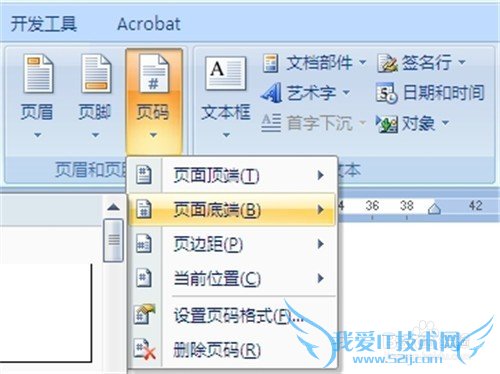Open the 签名行 dropdown arrow
Viewport: 500px width, 374px height.
click(x=462, y=62)
